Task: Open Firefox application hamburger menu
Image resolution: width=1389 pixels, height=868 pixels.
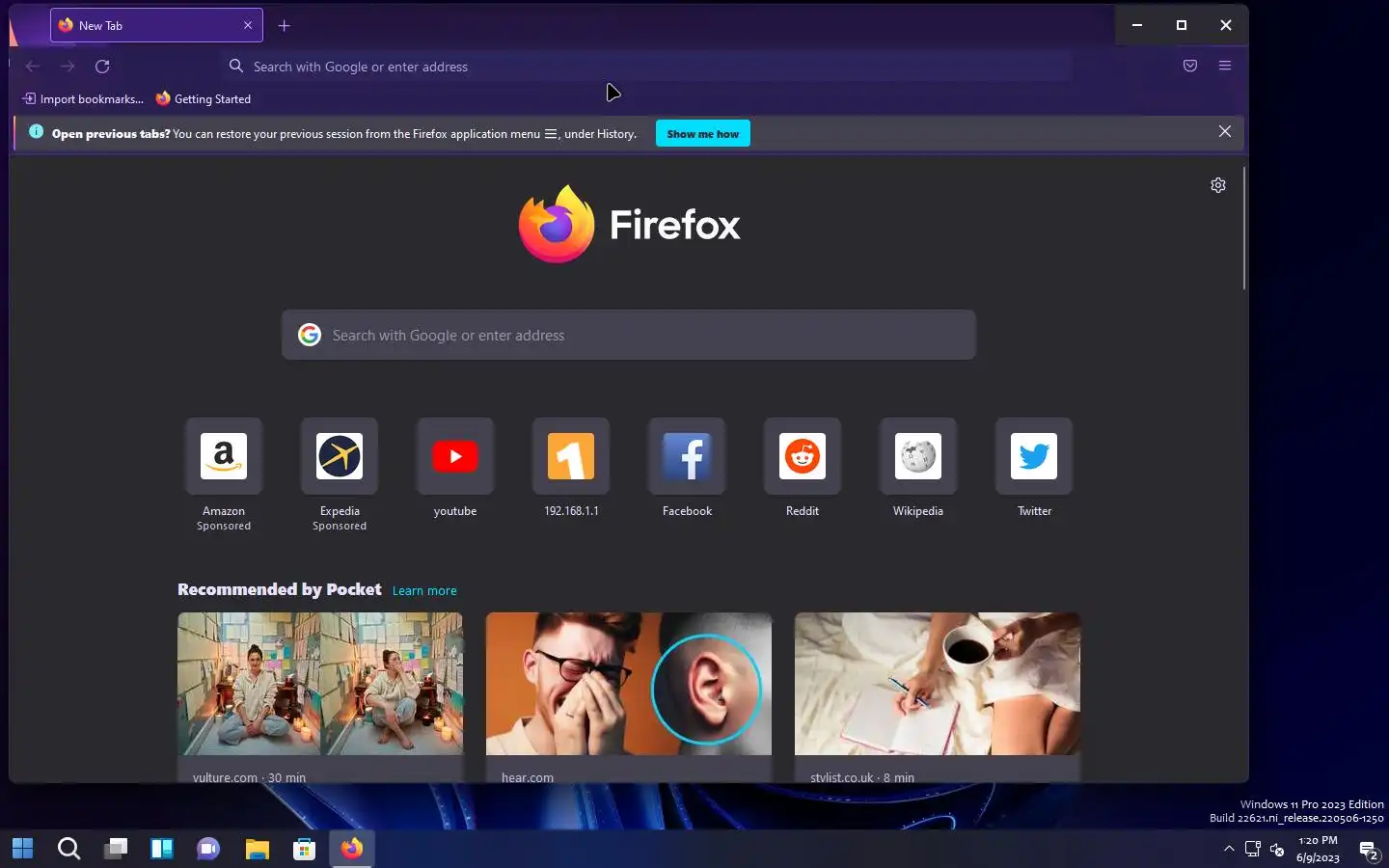Action: tap(1225, 66)
